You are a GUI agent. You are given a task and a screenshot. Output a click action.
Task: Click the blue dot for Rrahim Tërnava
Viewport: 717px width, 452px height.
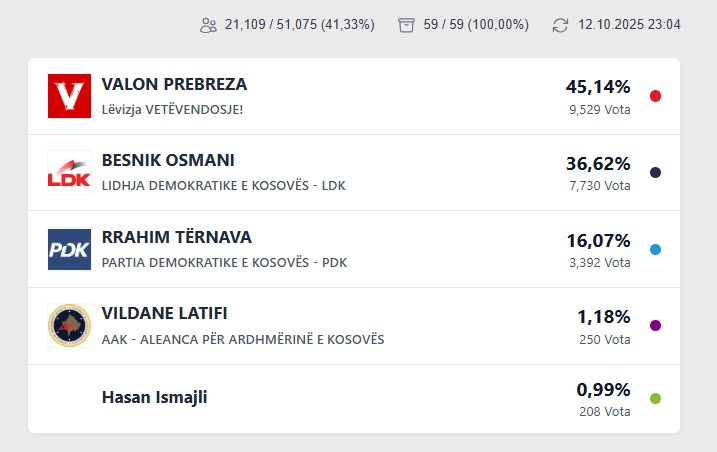[655, 249]
